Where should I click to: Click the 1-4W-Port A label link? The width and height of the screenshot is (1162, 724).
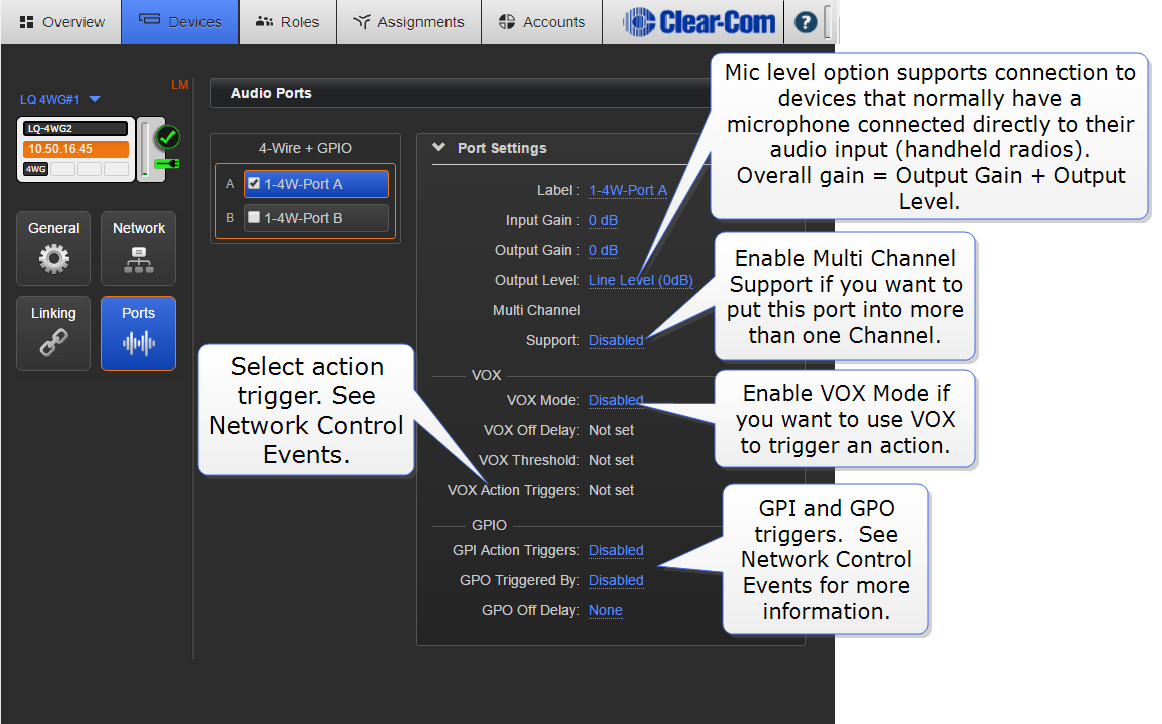(627, 190)
